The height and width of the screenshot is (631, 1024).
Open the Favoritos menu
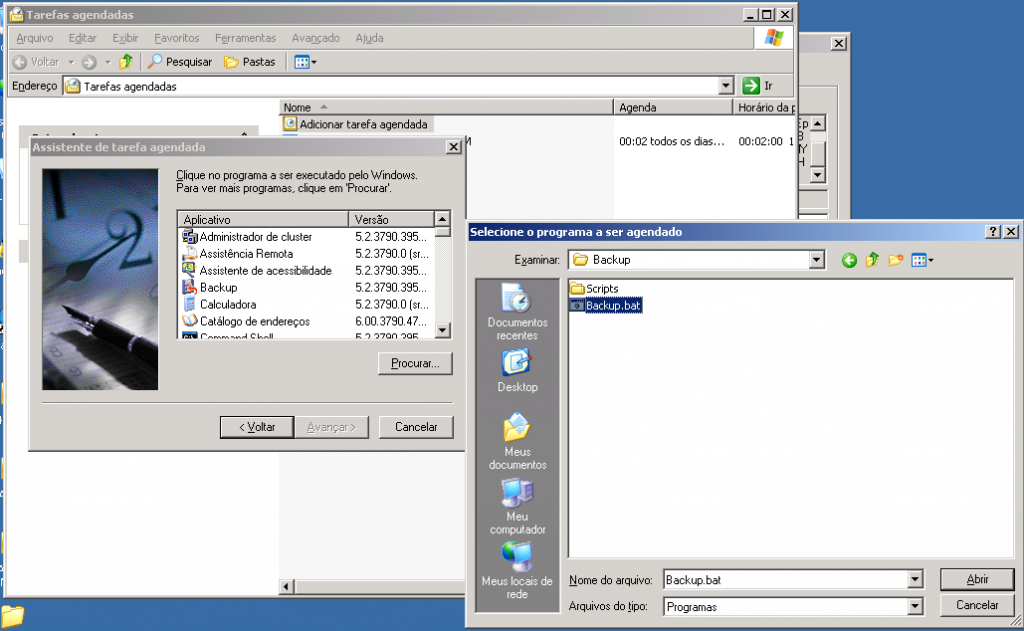(x=176, y=38)
